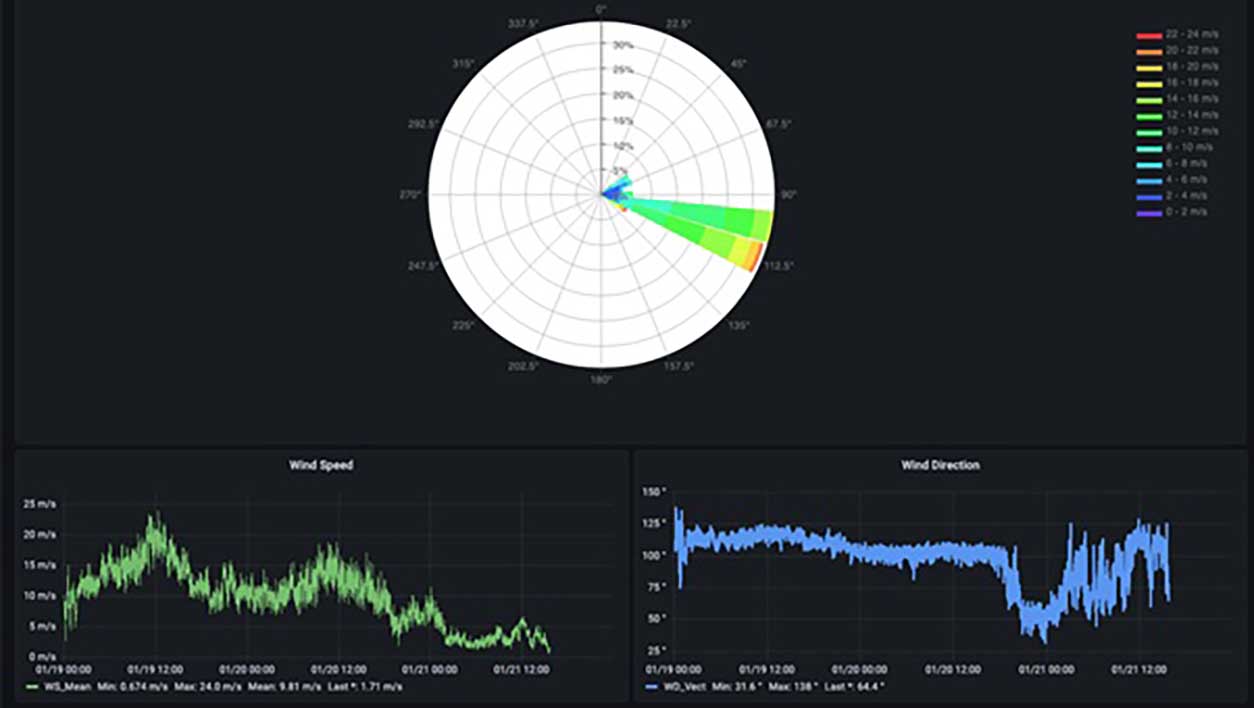Click the 2 - 4 m/s legend label
The image size is (1254, 708).
point(1188,195)
